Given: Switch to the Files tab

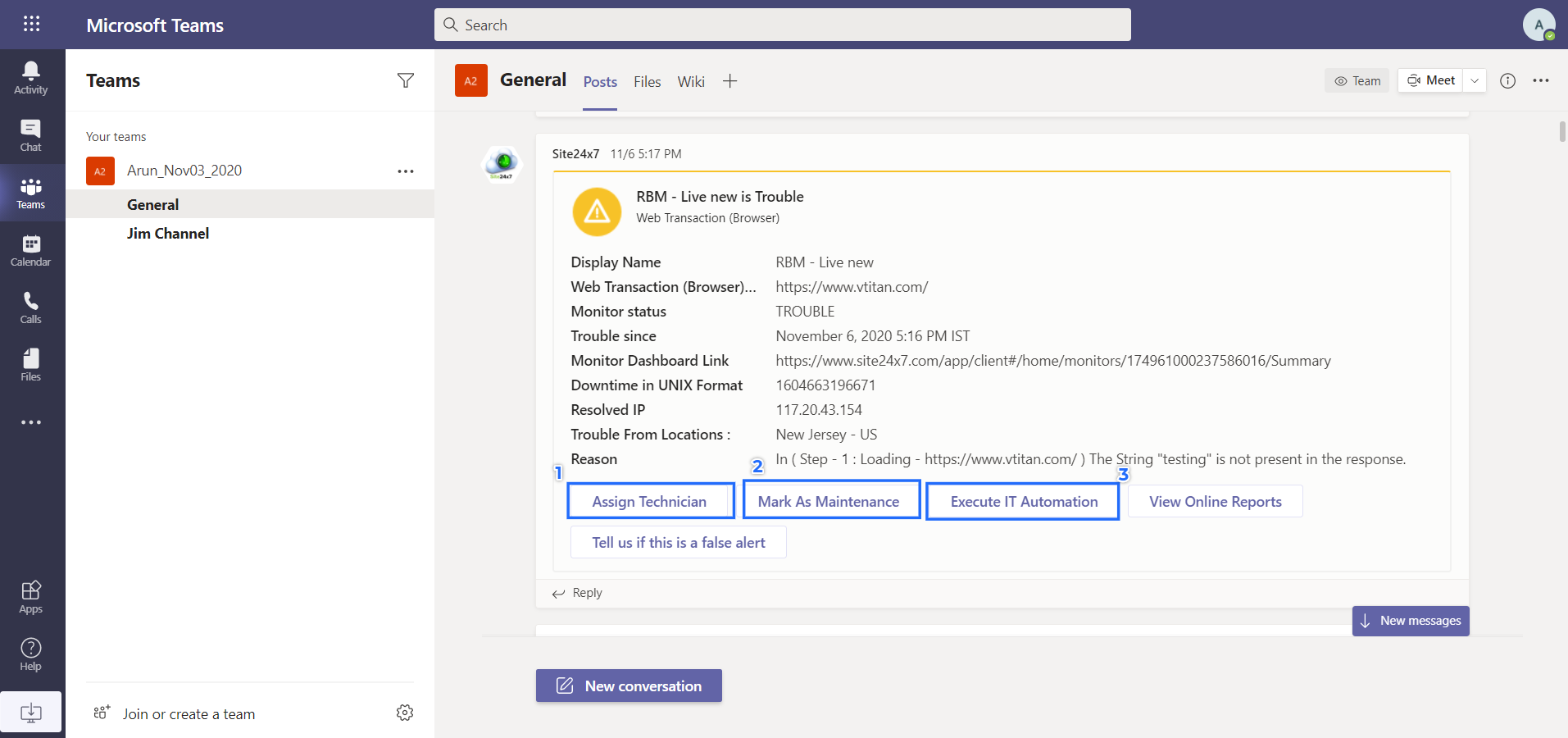Looking at the screenshot, I should [647, 82].
